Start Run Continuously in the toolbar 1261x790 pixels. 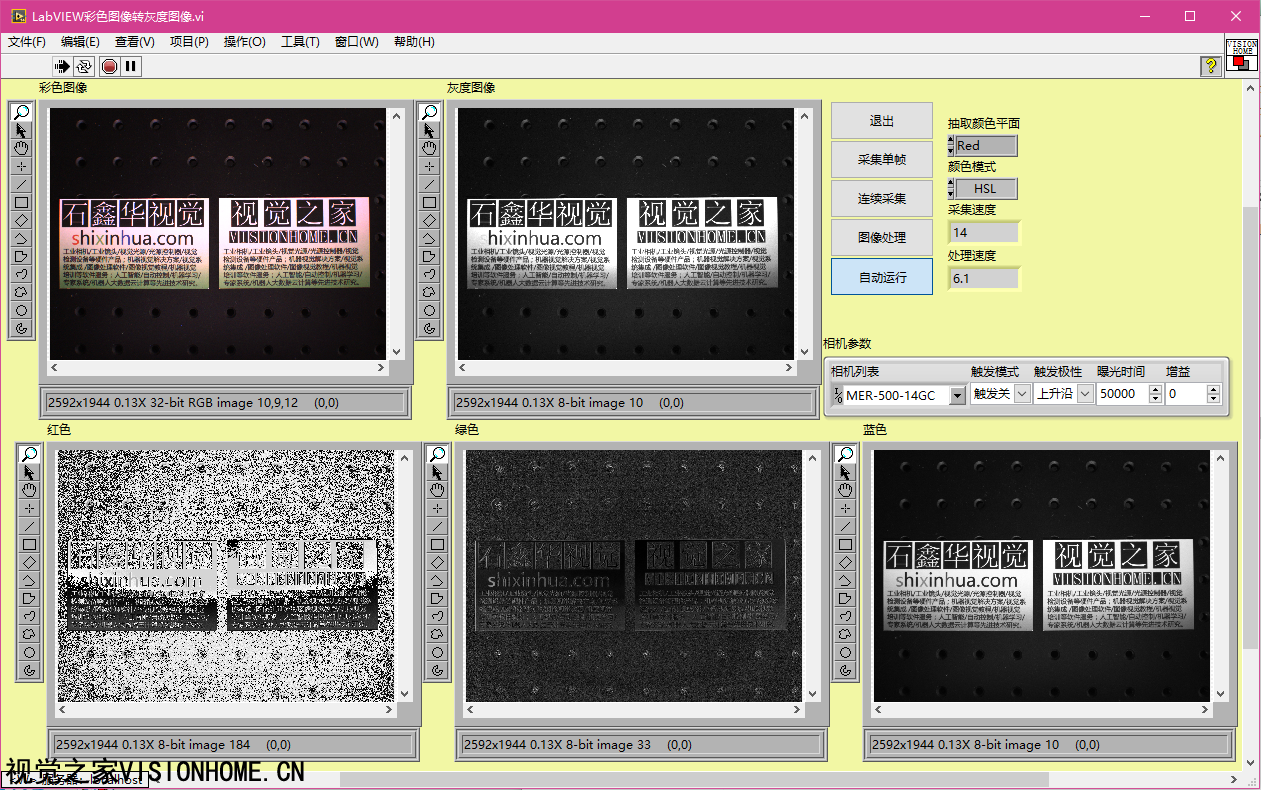point(84,66)
